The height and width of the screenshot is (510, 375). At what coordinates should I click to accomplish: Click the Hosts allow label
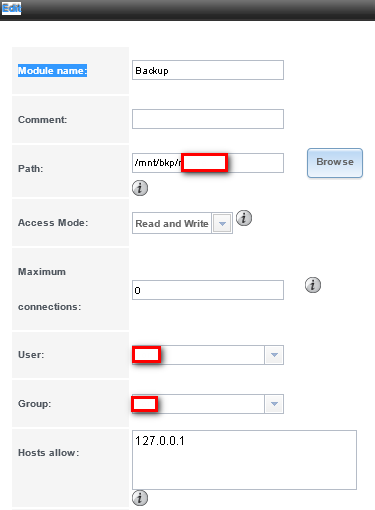click(x=49, y=453)
